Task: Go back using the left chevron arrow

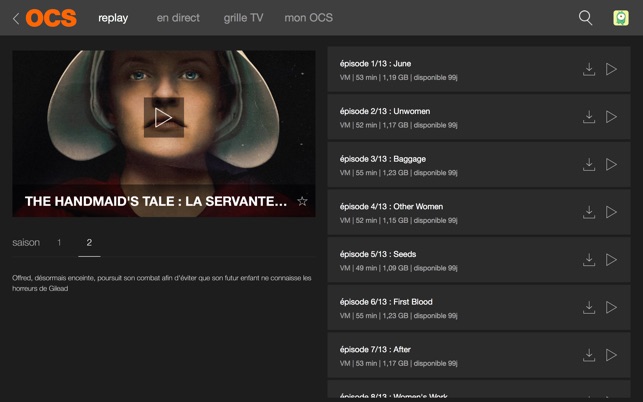Action: [x=16, y=18]
